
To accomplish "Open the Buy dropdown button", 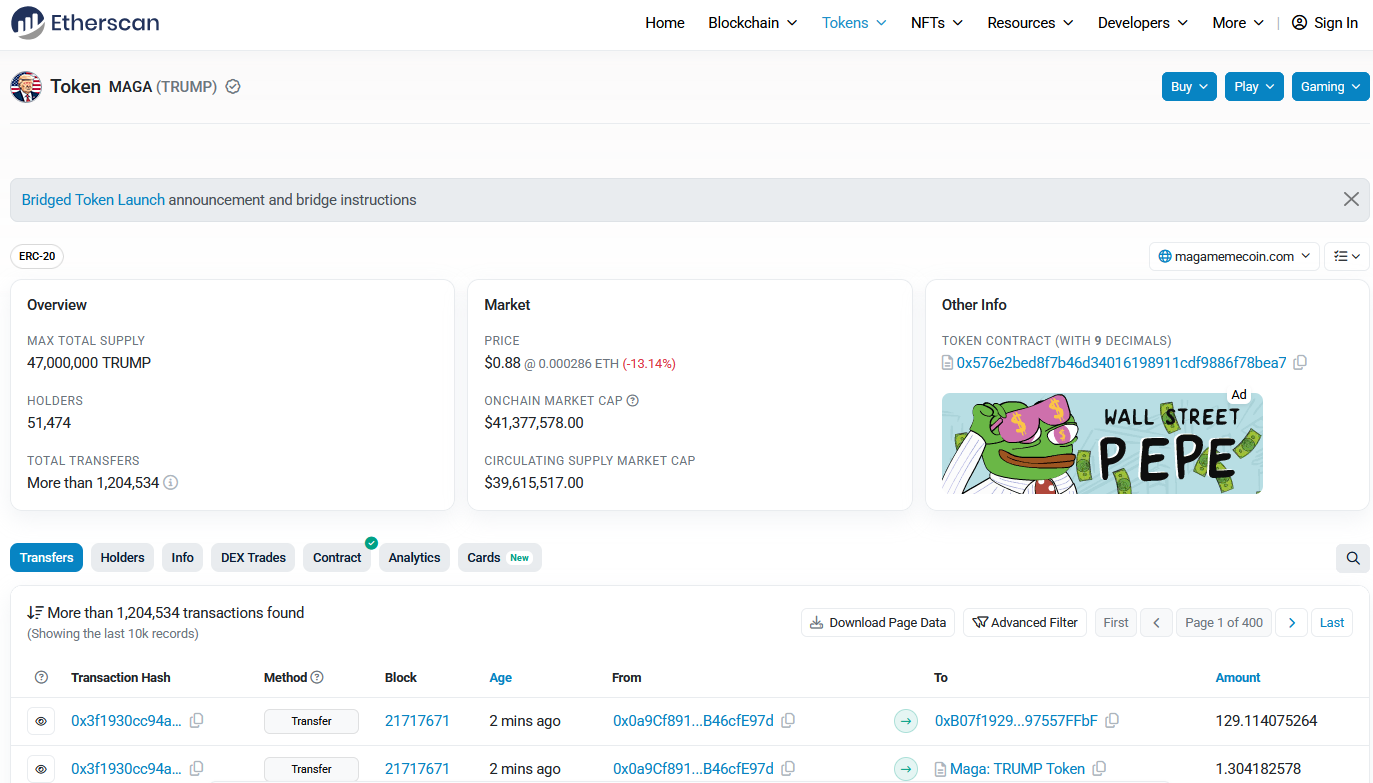I will coord(1189,87).
